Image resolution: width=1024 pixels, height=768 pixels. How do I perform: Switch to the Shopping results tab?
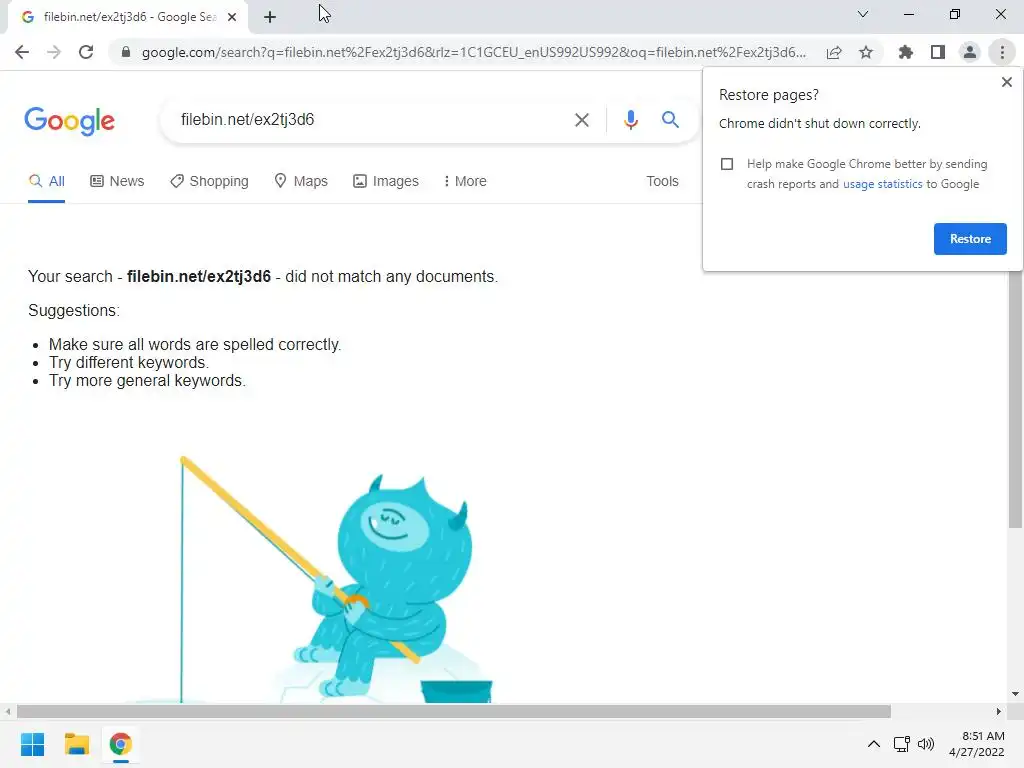[x=209, y=182]
